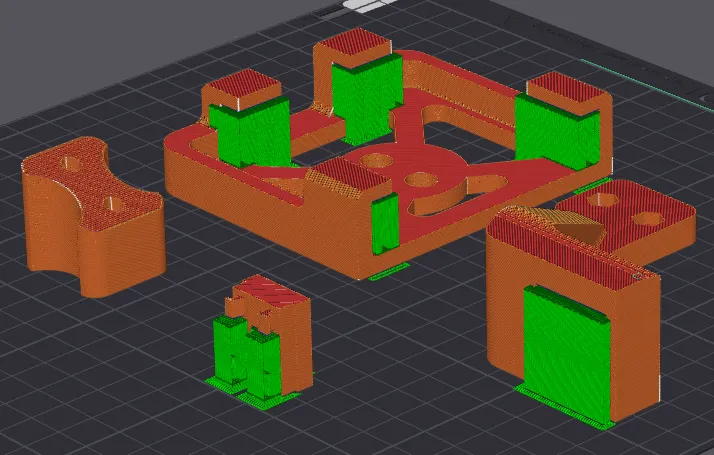The width and height of the screenshot is (714, 455).
Task: Select the tall arch model with green support
Action: pos(573,317)
